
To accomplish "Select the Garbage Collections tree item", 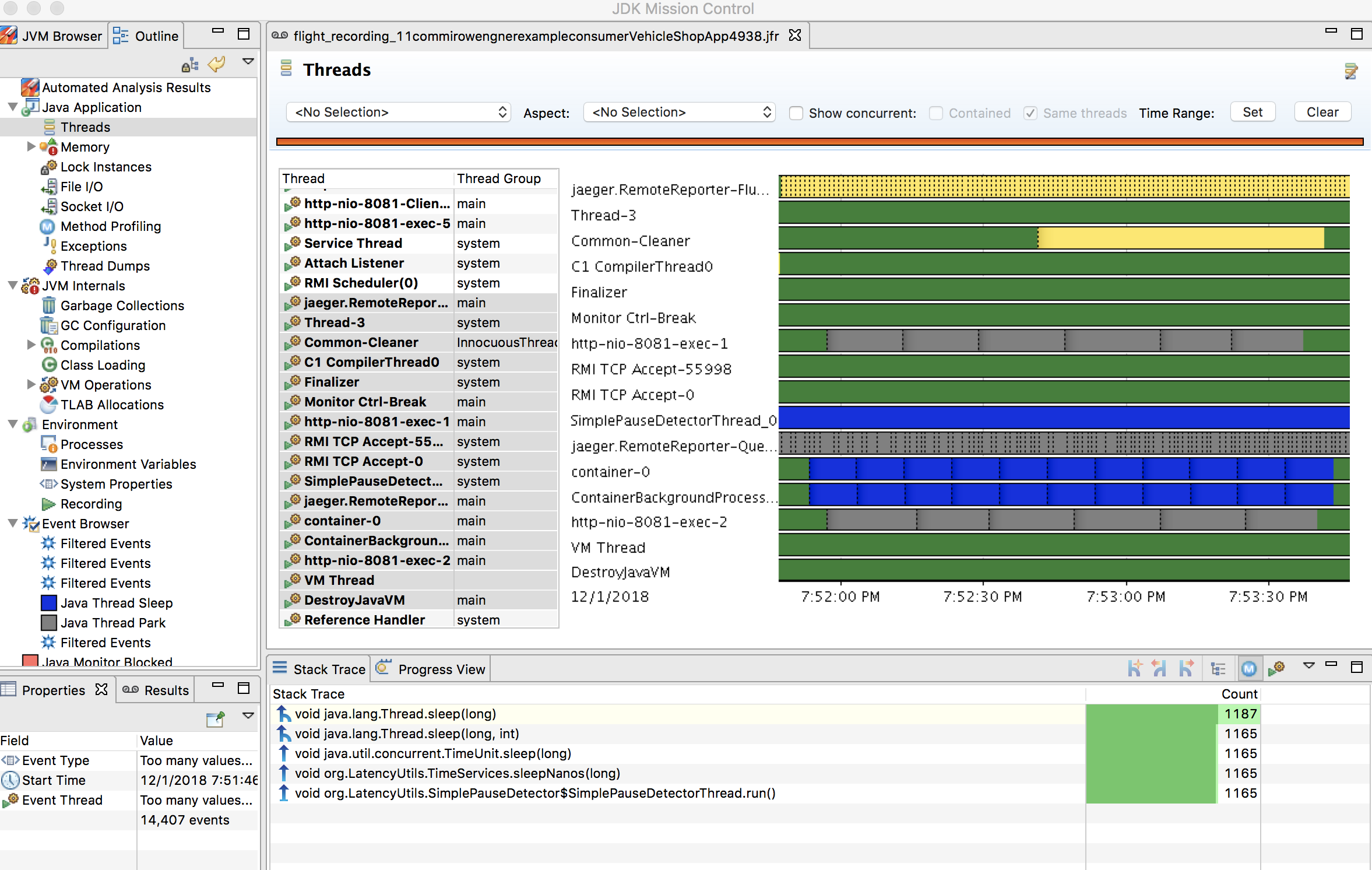I will 122,306.
